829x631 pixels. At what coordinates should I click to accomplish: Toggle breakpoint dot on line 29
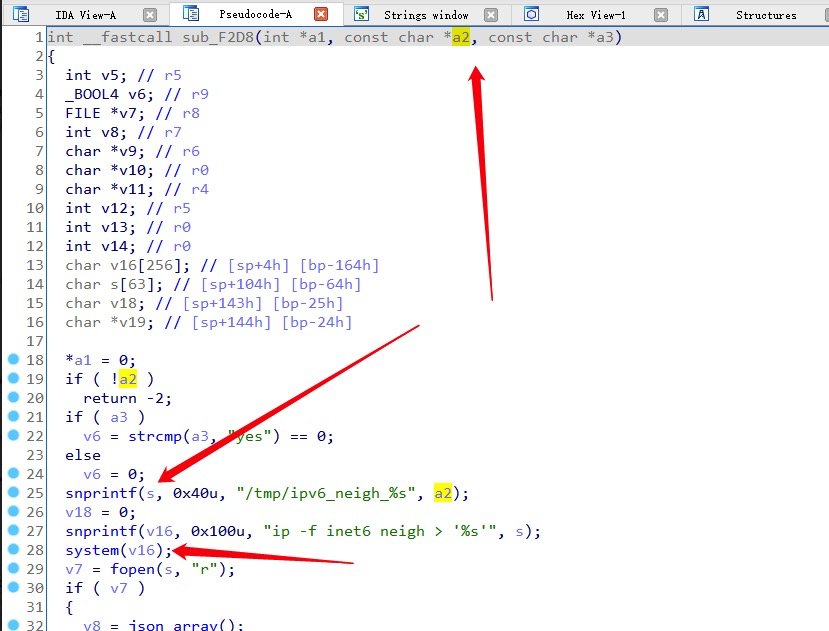(x=13, y=570)
